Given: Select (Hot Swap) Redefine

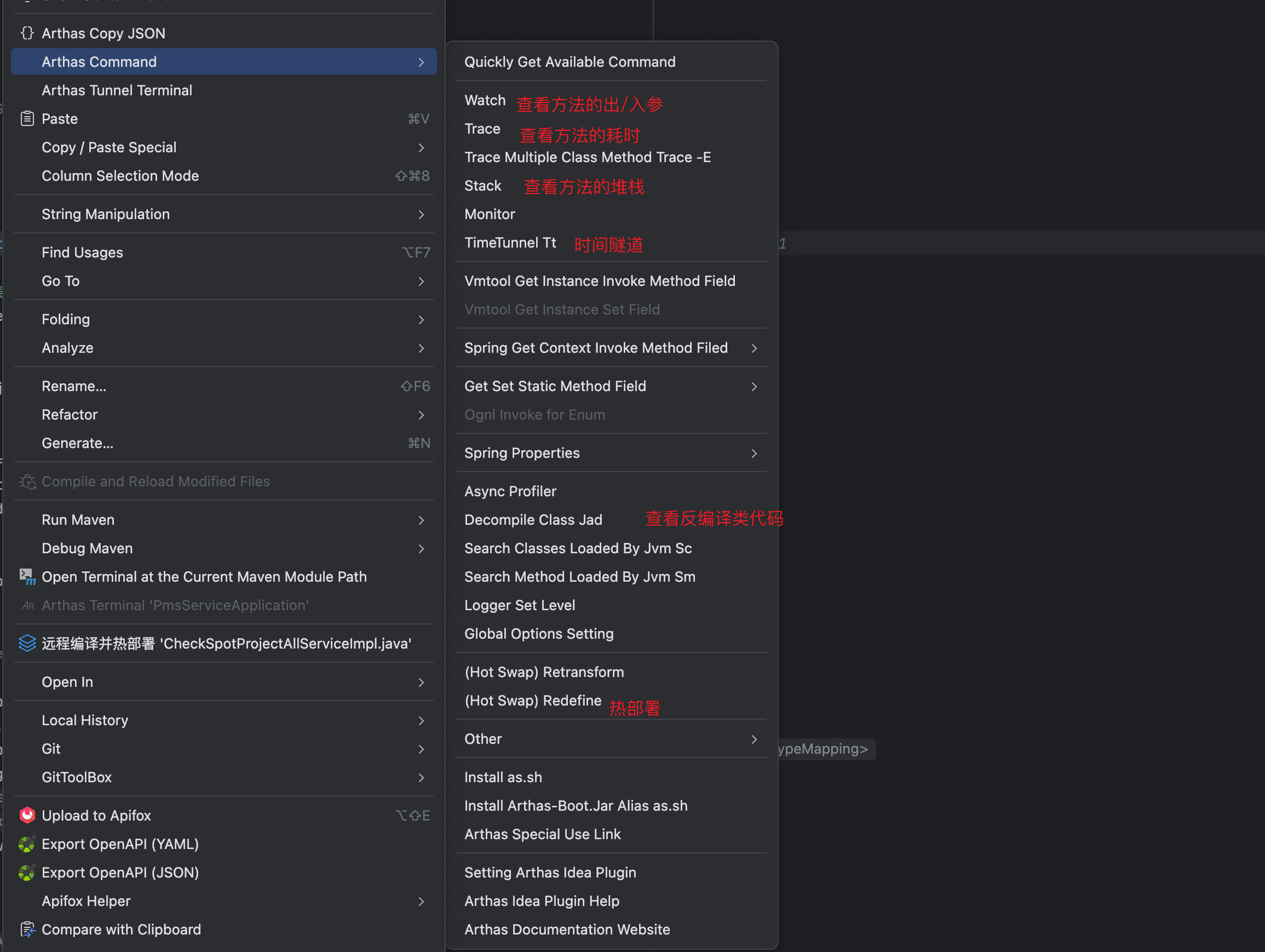Looking at the screenshot, I should coord(532,700).
